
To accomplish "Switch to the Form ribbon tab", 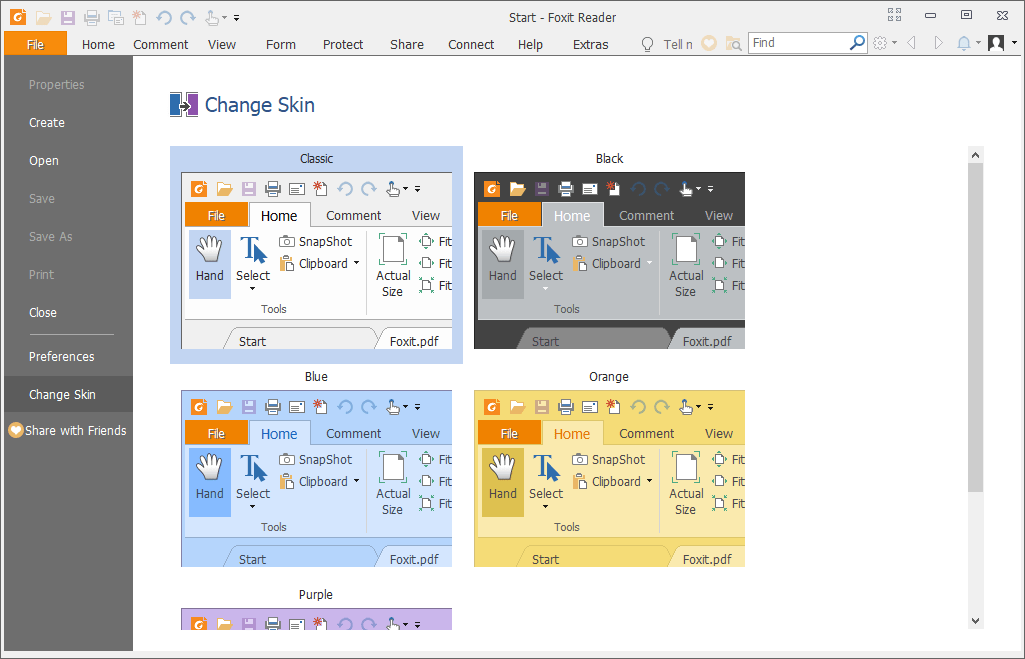I will [x=281, y=44].
